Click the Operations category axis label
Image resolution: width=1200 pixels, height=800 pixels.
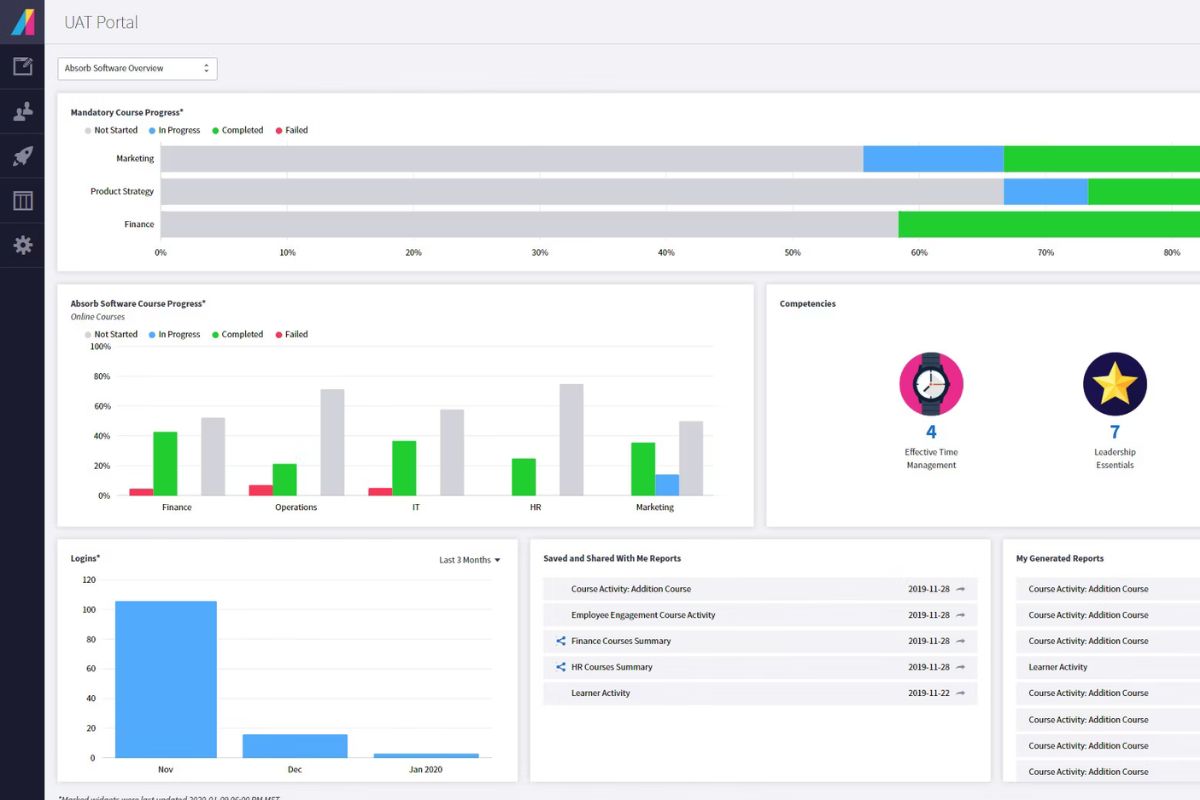296,507
